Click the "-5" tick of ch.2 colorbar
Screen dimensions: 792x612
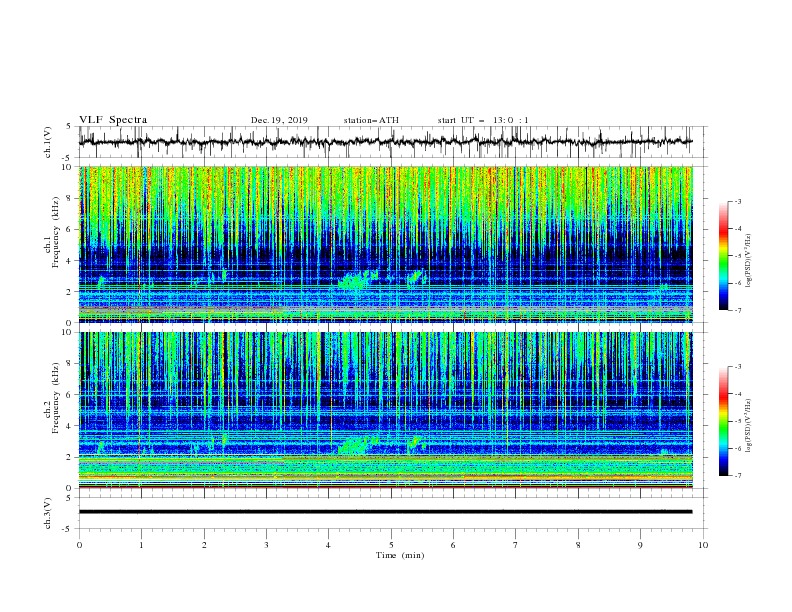tap(737, 421)
